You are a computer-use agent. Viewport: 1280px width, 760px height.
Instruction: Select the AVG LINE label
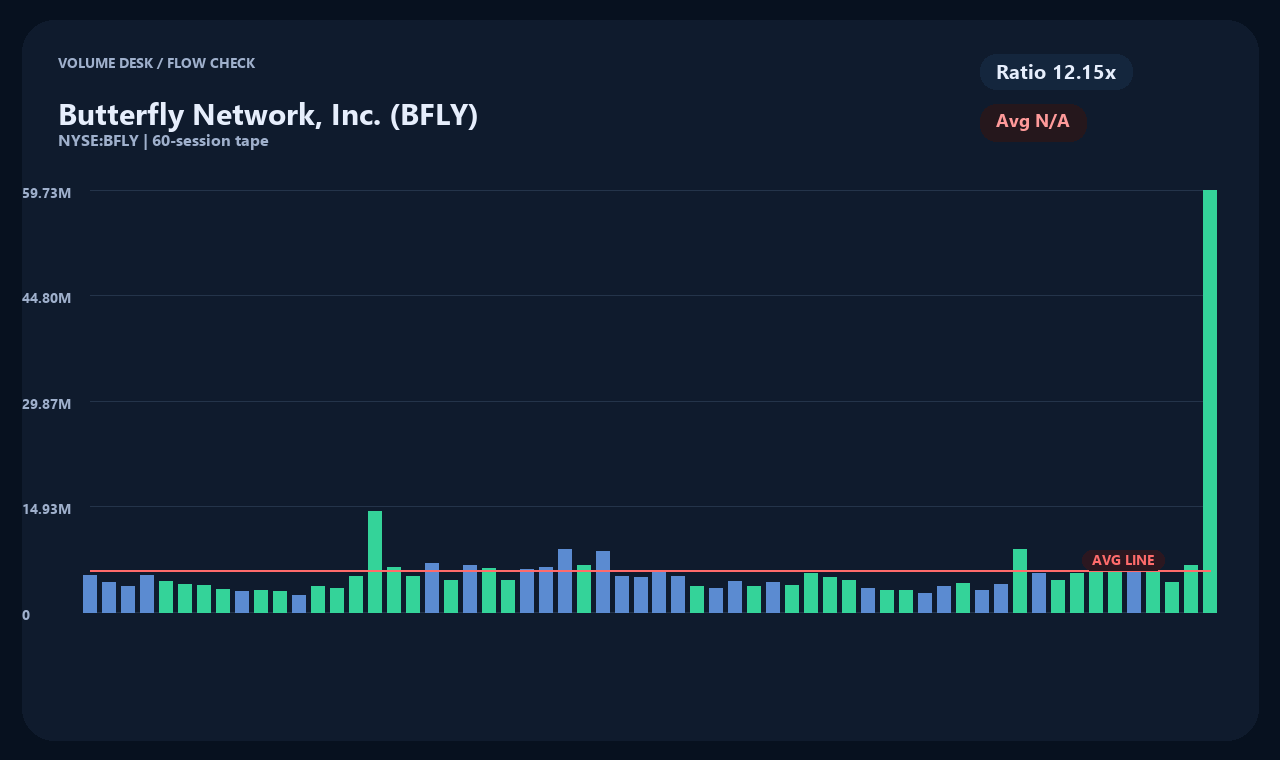(x=1123, y=560)
